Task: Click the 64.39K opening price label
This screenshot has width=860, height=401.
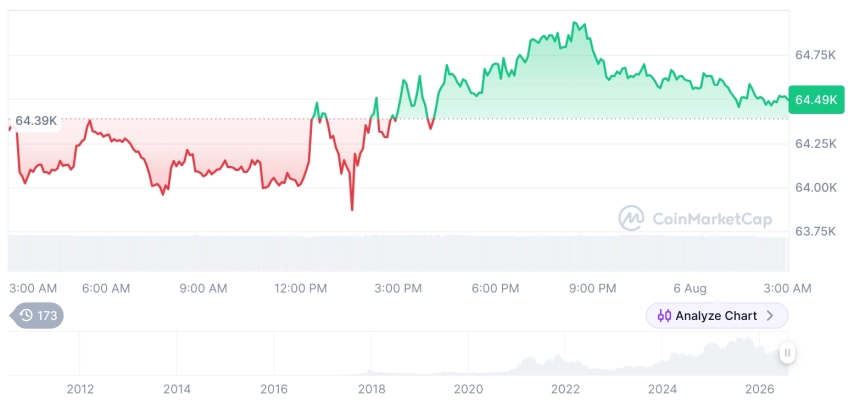Action: (36, 121)
